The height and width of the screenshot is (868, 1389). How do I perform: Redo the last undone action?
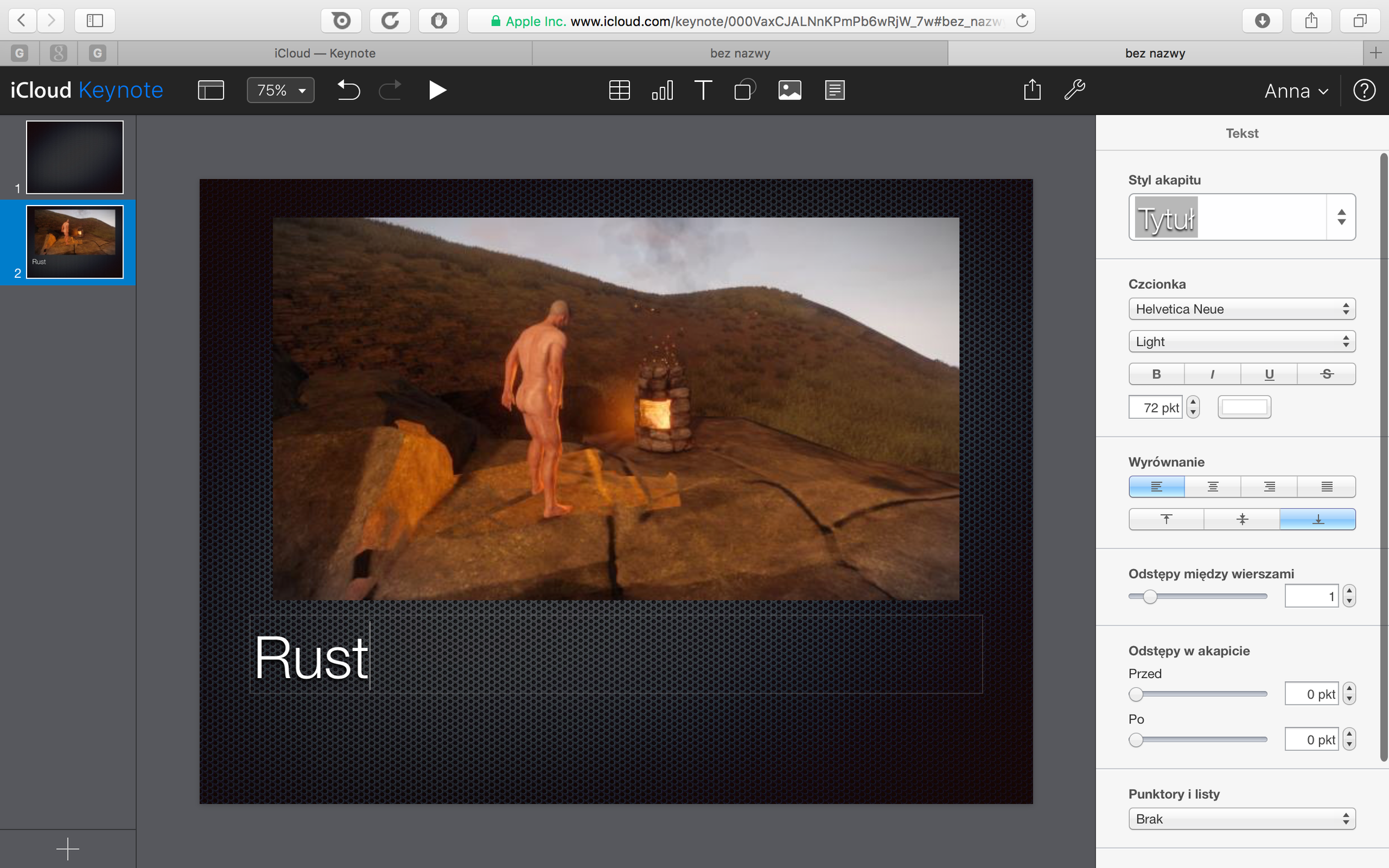point(390,90)
